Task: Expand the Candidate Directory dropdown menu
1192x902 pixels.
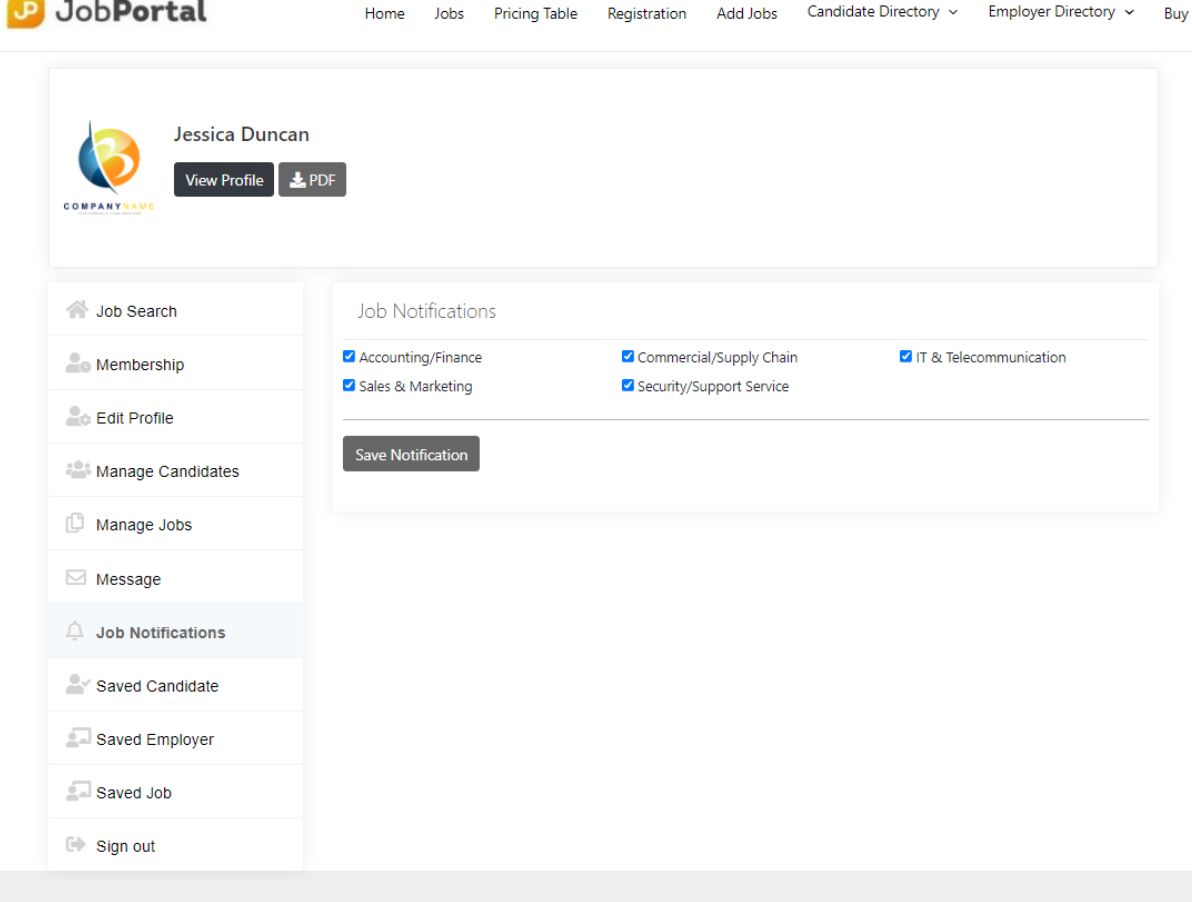Action: (x=882, y=12)
